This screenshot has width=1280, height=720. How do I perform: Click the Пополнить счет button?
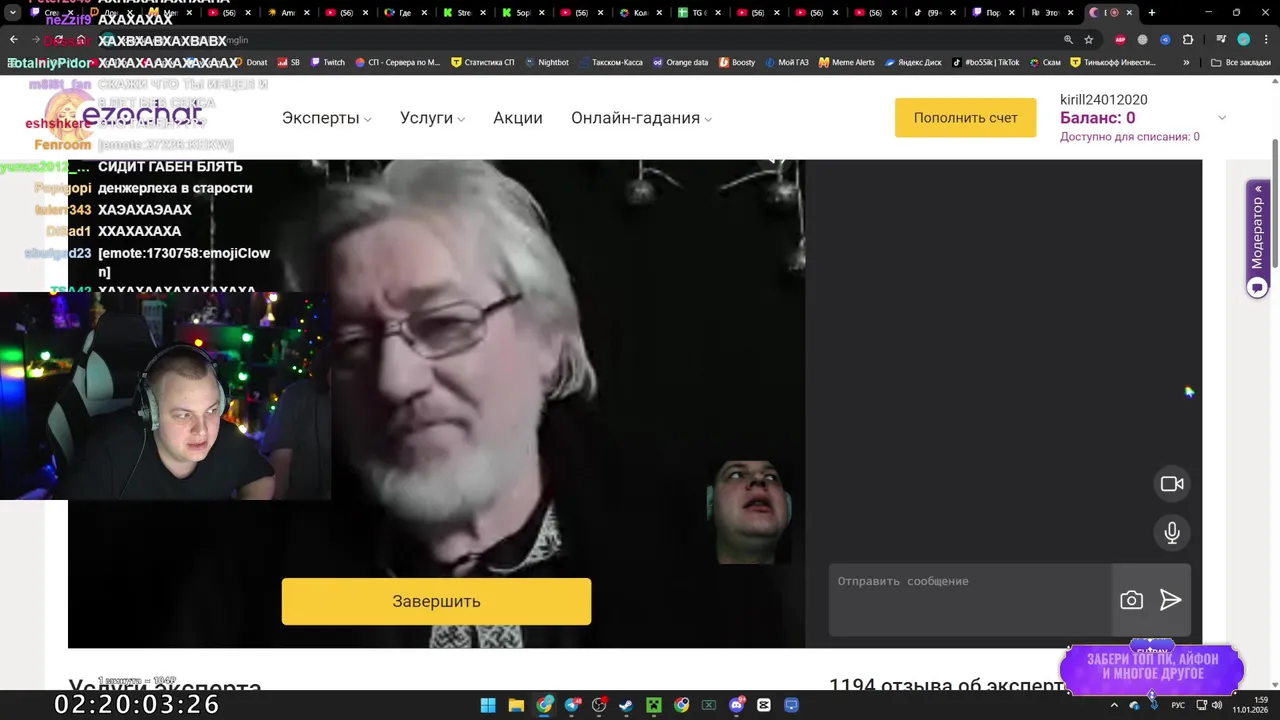point(965,117)
